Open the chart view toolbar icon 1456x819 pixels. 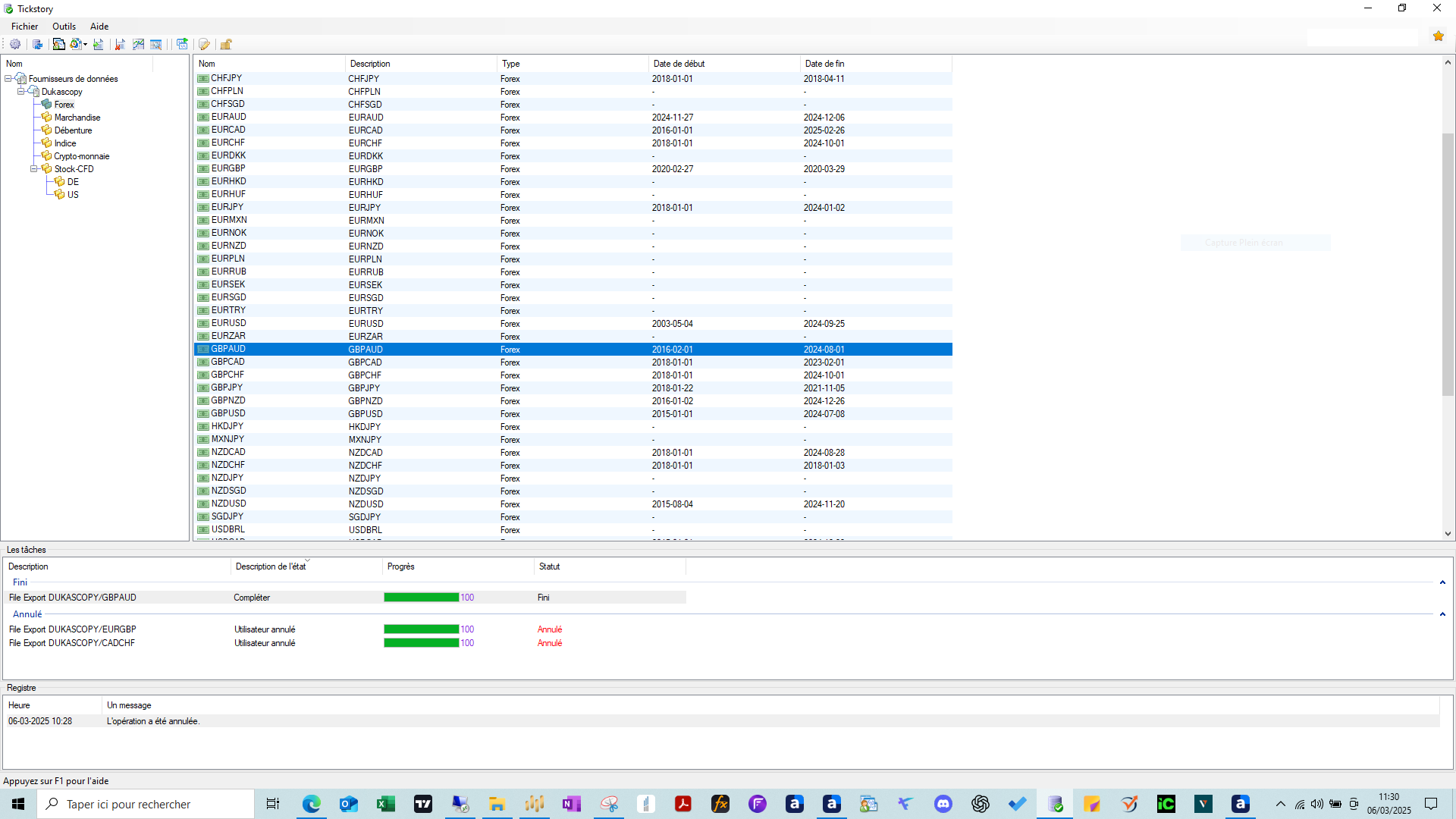138,45
